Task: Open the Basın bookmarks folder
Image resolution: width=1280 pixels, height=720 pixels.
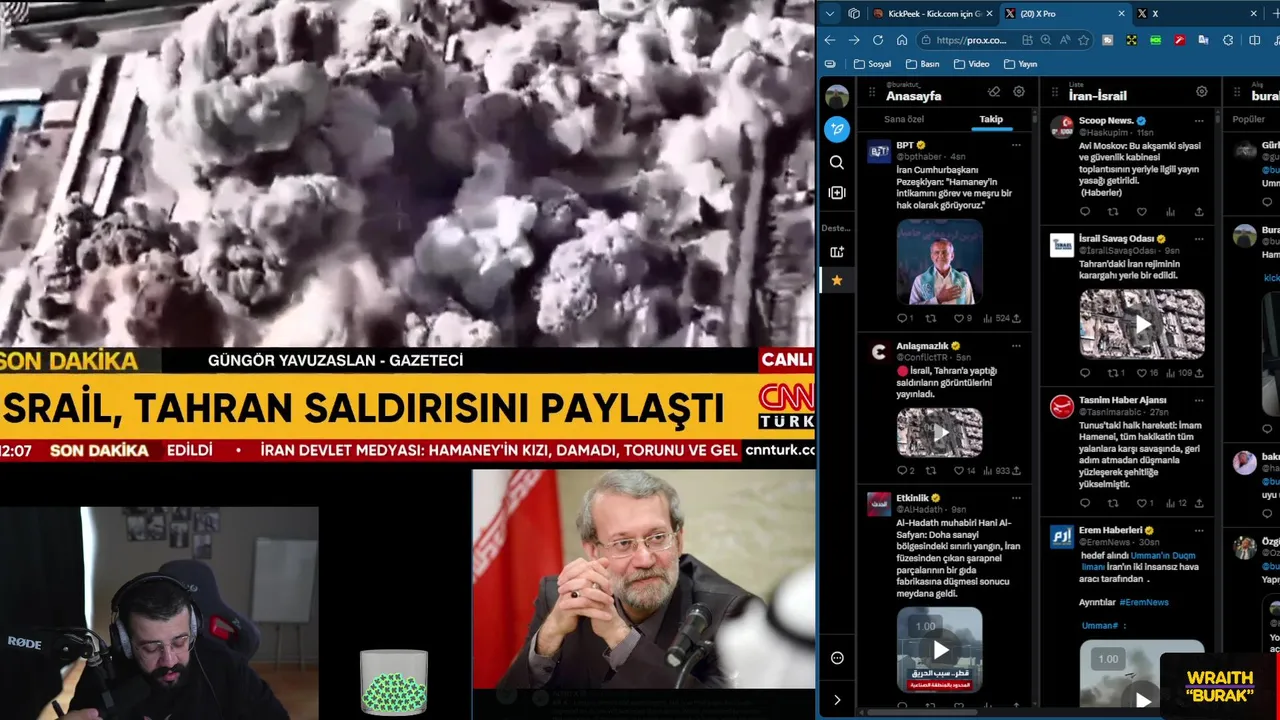Action: [x=922, y=64]
